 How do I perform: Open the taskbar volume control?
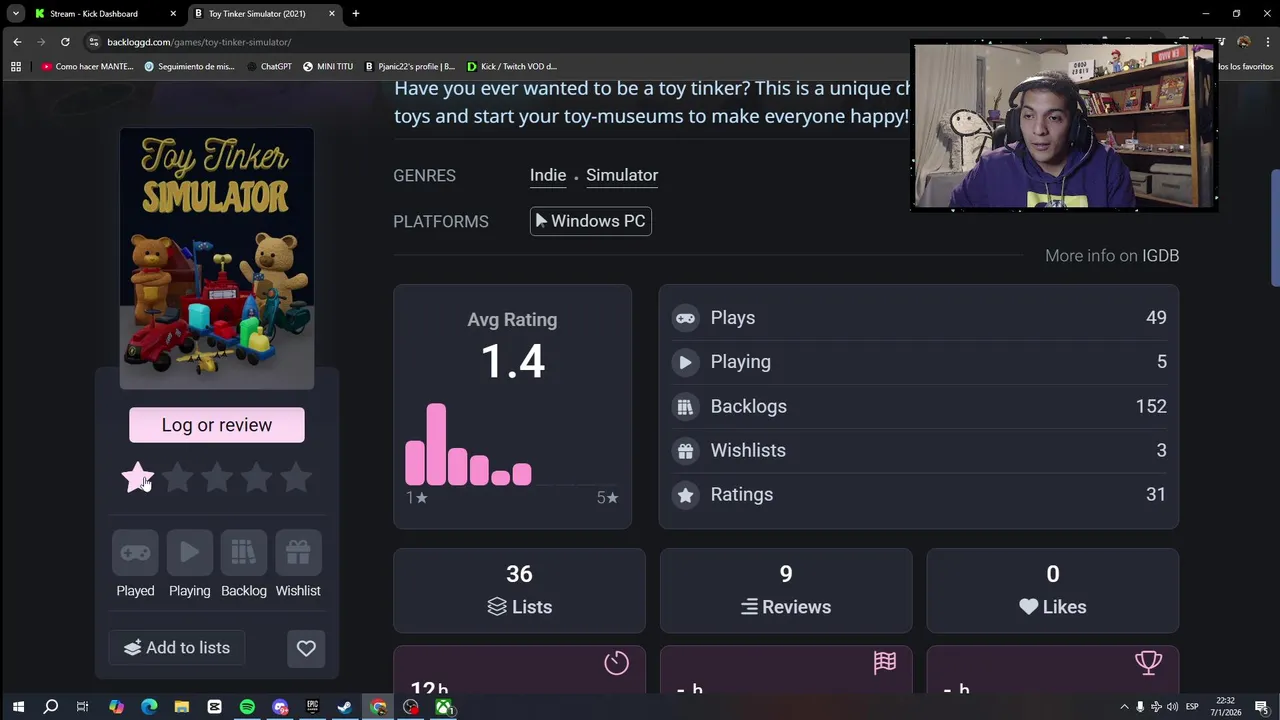point(1172,707)
